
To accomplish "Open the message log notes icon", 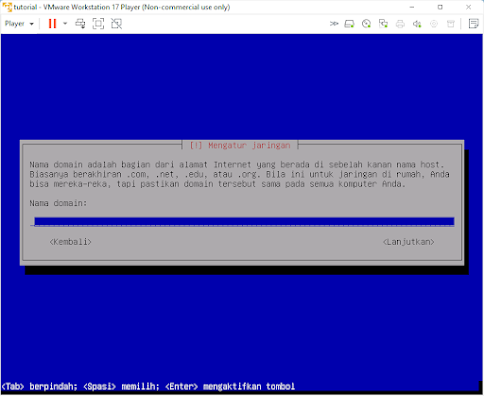I will [x=473, y=24].
